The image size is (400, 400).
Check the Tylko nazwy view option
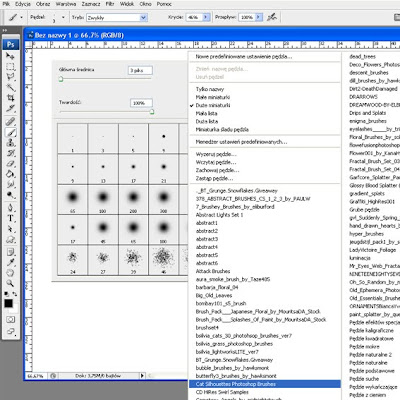pyautogui.click(x=210, y=89)
